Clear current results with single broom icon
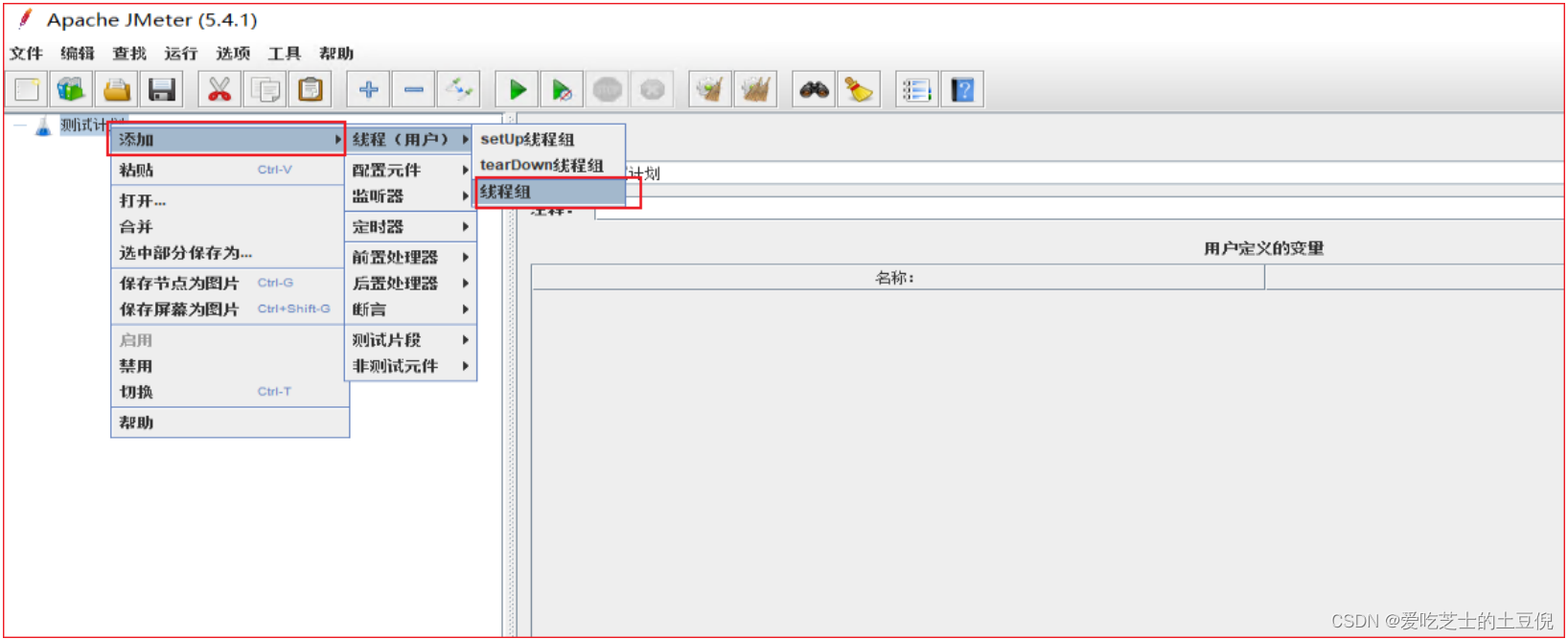 [710, 90]
